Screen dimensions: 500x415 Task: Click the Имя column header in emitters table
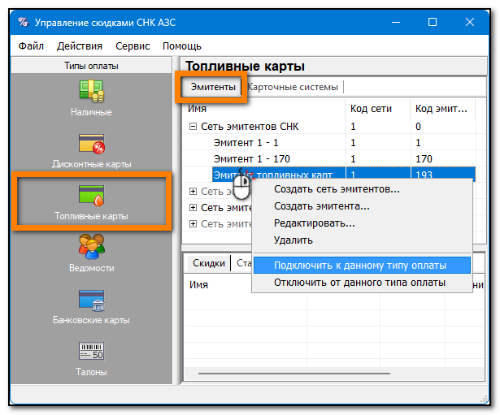click(x=263, y=108)
